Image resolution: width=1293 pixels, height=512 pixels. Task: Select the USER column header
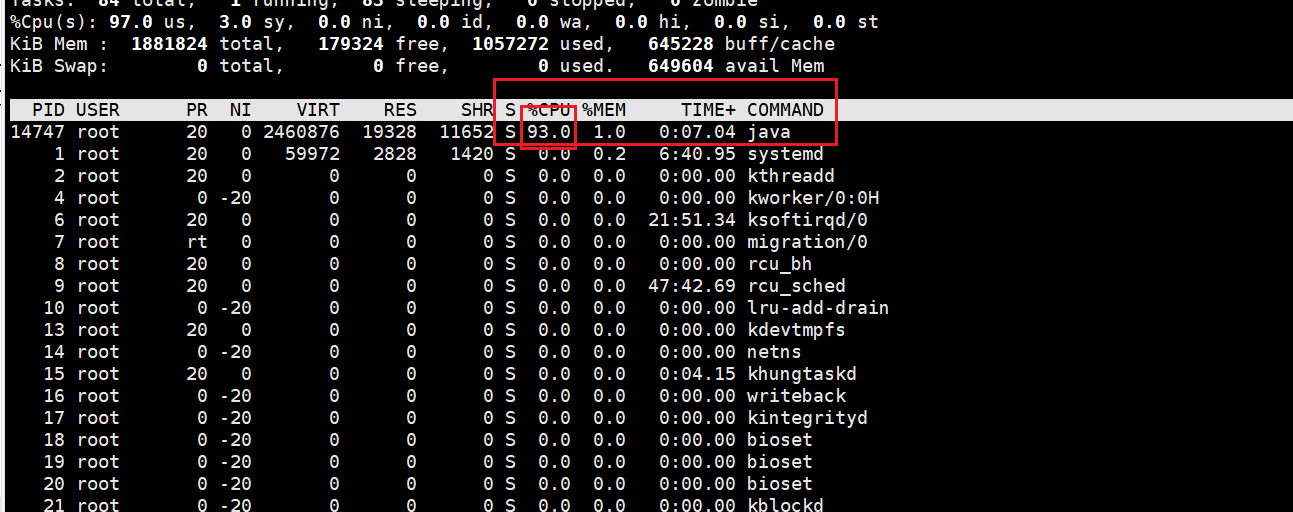point(97,110)
